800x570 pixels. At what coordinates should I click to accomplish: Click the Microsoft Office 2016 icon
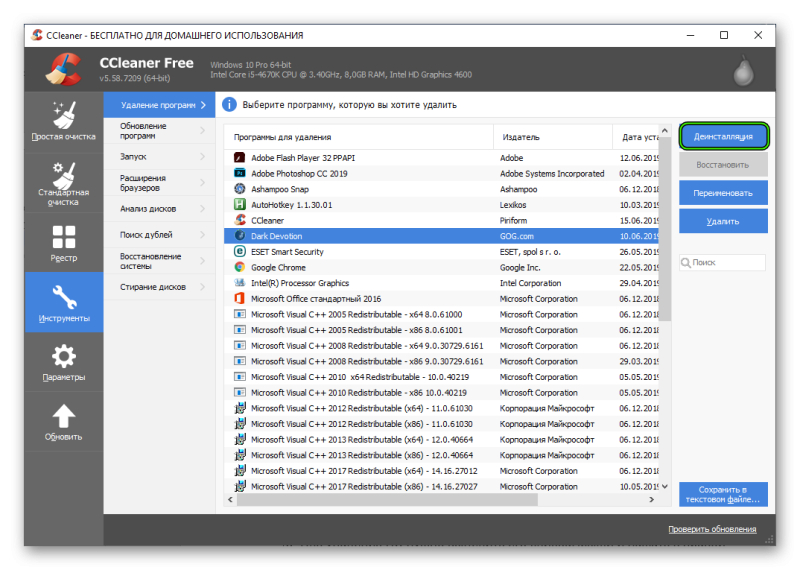pos(239,299)
